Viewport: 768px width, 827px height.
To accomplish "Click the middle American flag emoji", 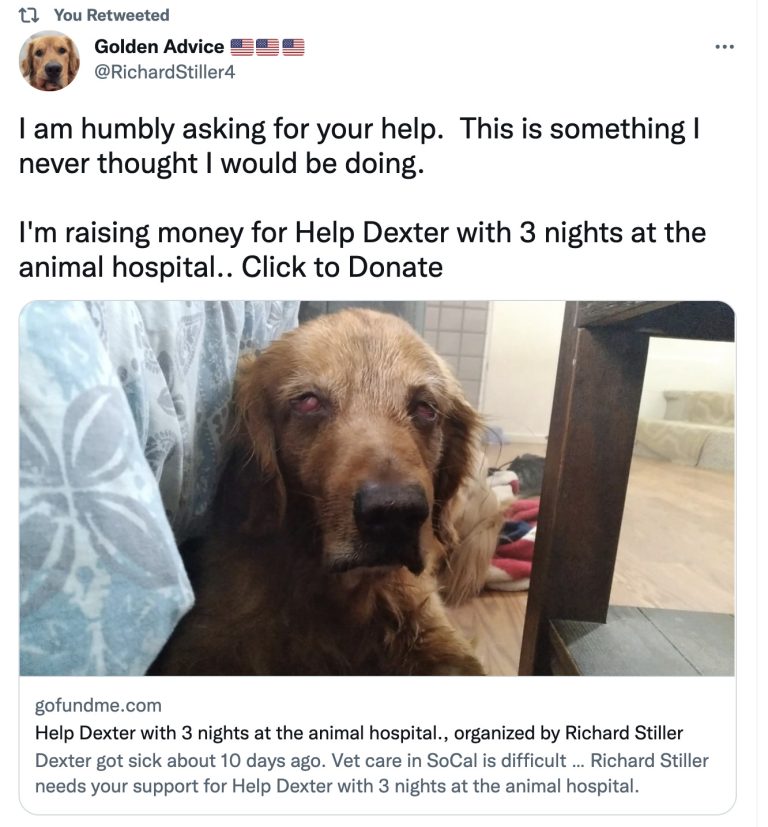I will pyautogui.click(x=268, y=46).
